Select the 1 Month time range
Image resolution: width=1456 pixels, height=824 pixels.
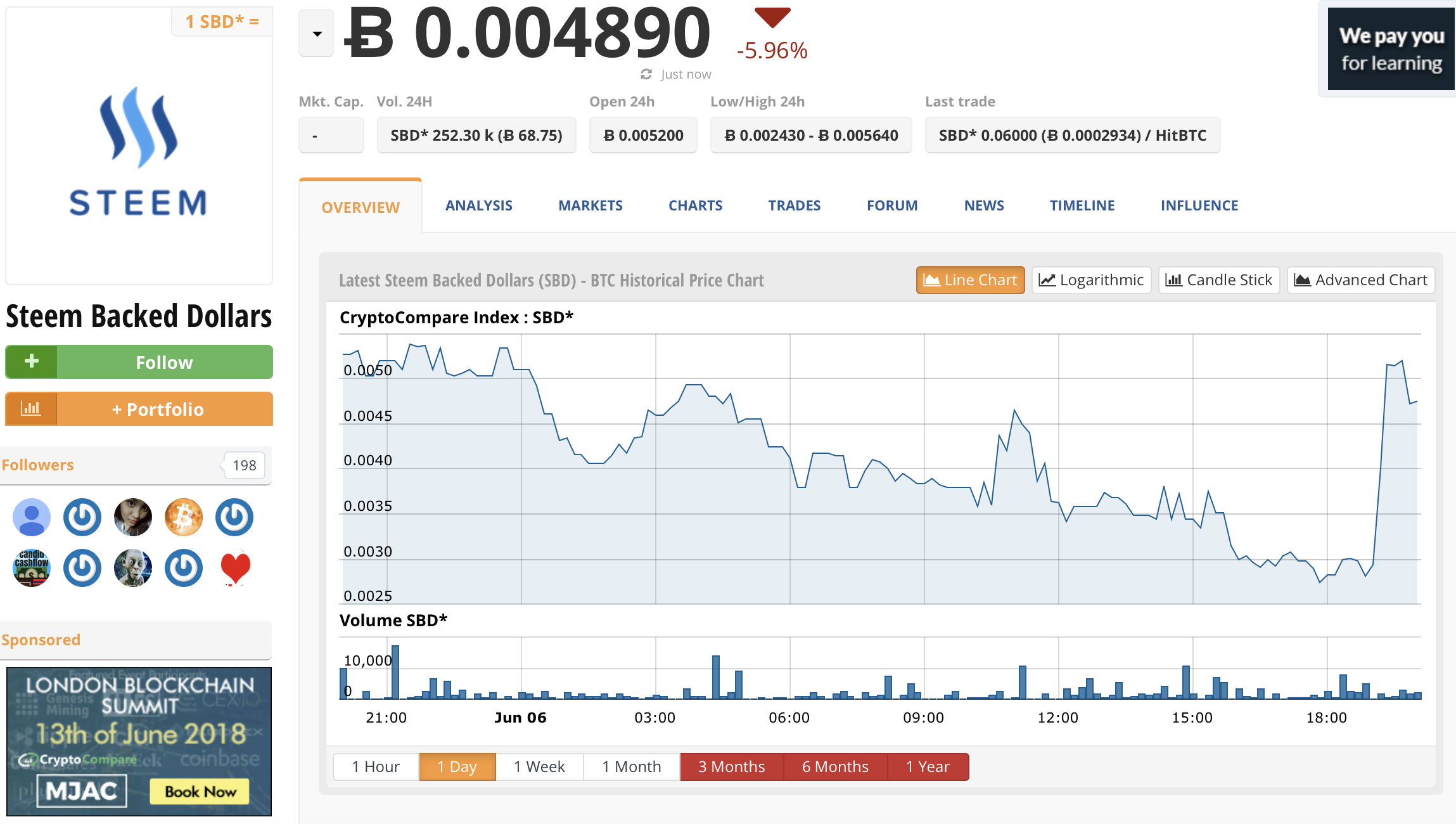coord(632,767)
